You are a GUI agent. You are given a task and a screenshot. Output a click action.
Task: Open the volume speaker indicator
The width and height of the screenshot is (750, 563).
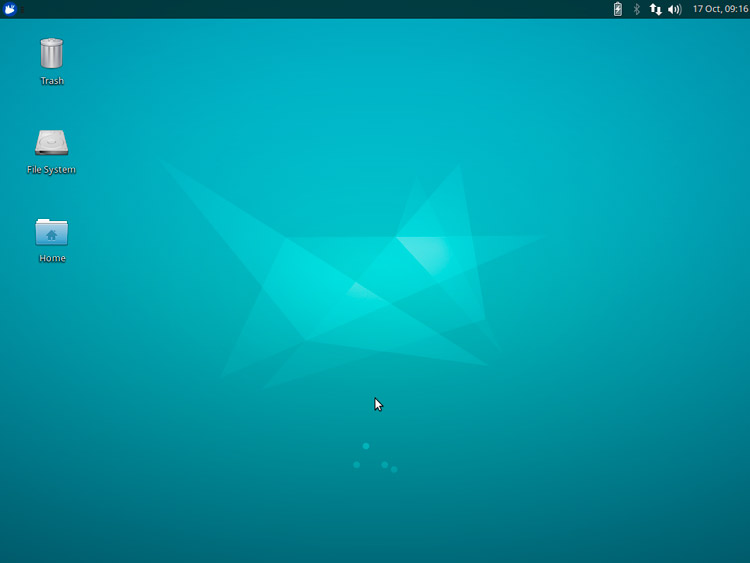pyautogui.click(x=674, y=9)
